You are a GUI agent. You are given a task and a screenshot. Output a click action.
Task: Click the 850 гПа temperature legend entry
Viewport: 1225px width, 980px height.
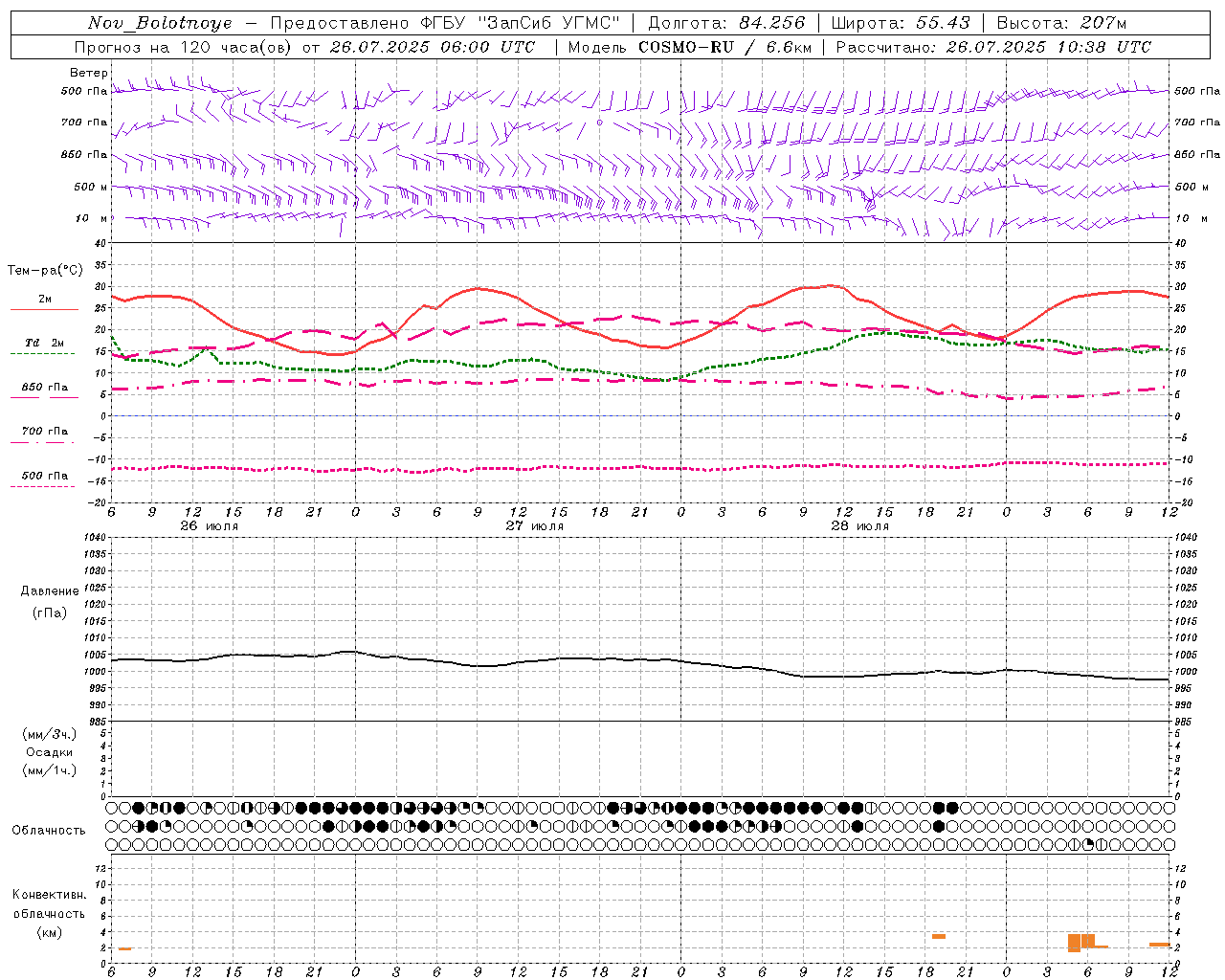[x=45, y=388]
